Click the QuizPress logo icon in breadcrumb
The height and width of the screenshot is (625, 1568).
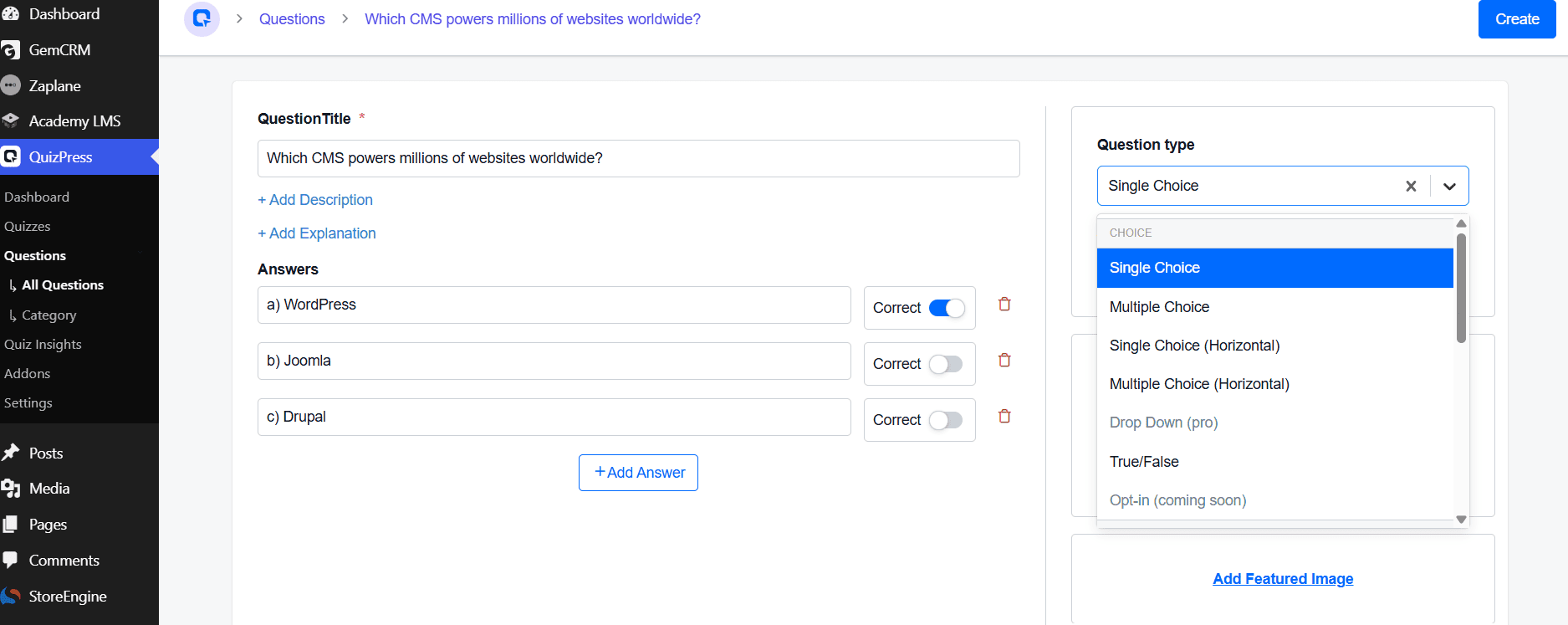[x=202, y=18]
